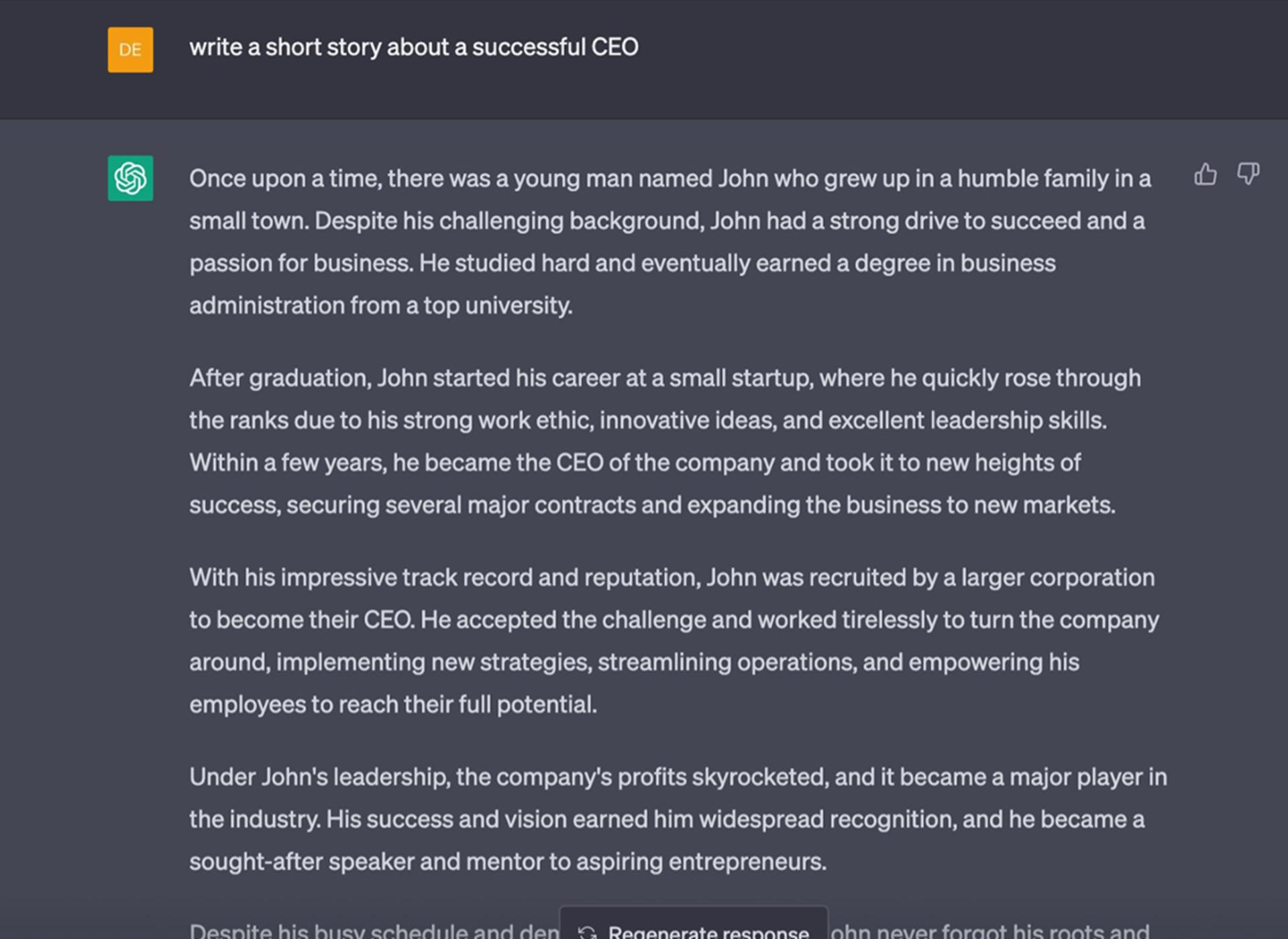Click the line starting 'passion for business'
1288x939 pixels.
(x=623, y=264)
